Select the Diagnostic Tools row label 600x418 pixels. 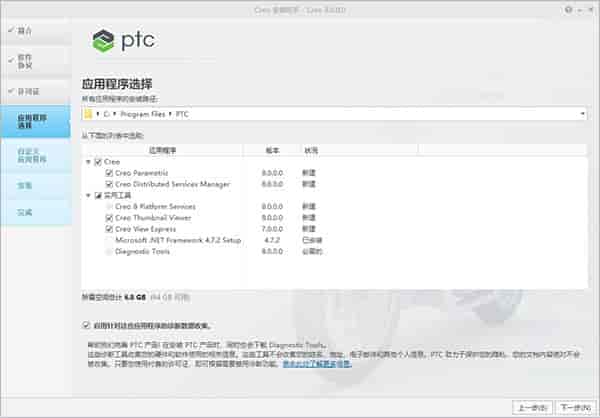[x=142, y=251]
